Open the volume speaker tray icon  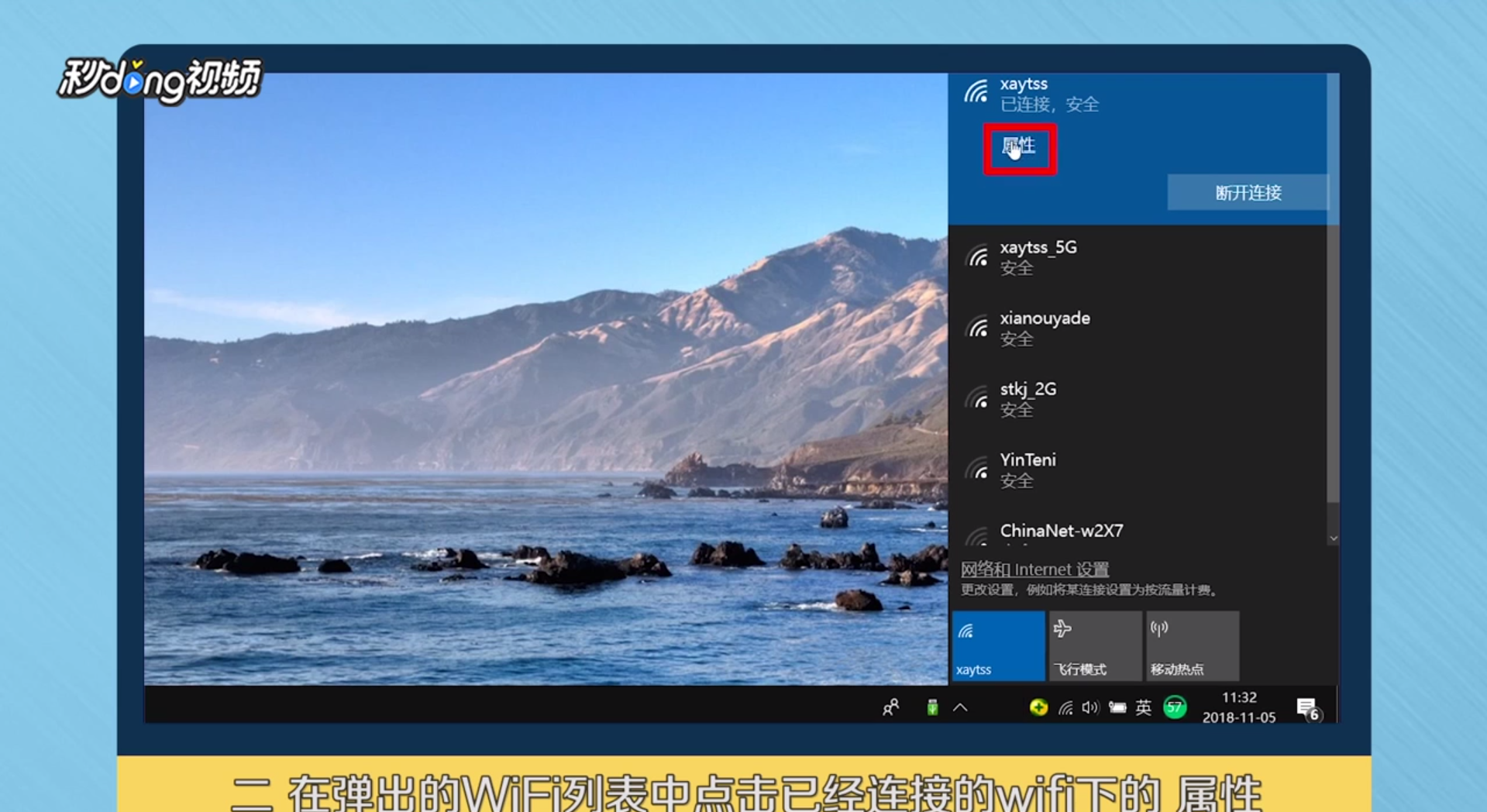click(x=1090, y=707)
